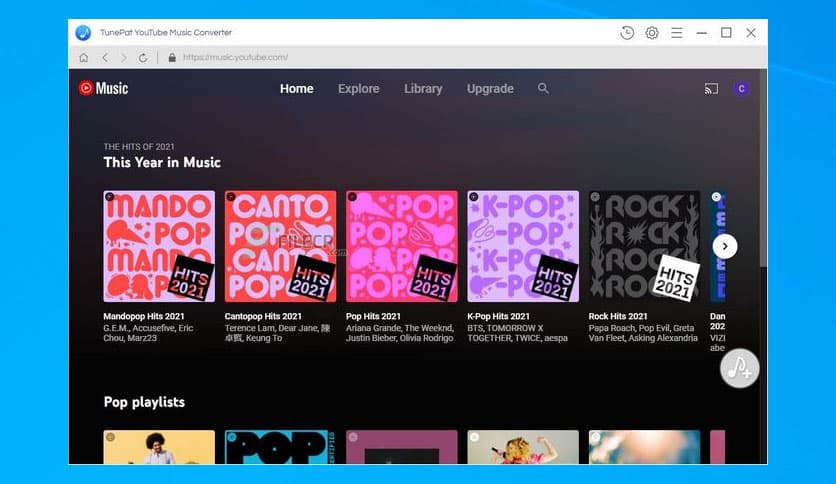Open the yellow pop playlist thumbnail
Screen dimensions: 836x484
tap(159, 447)
